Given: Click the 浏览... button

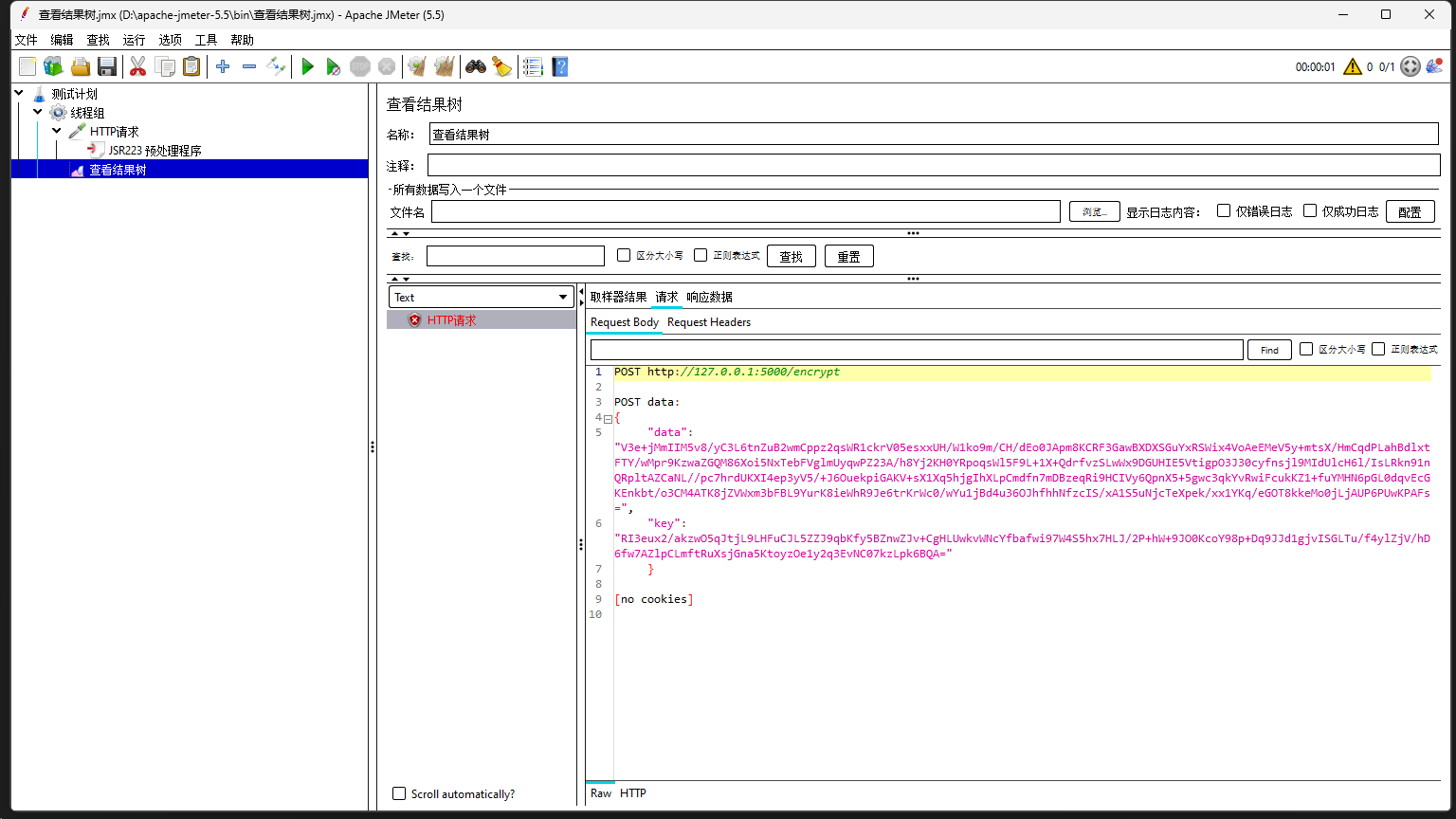Looking at the screenshot, I should click(x=1095, y=211).
